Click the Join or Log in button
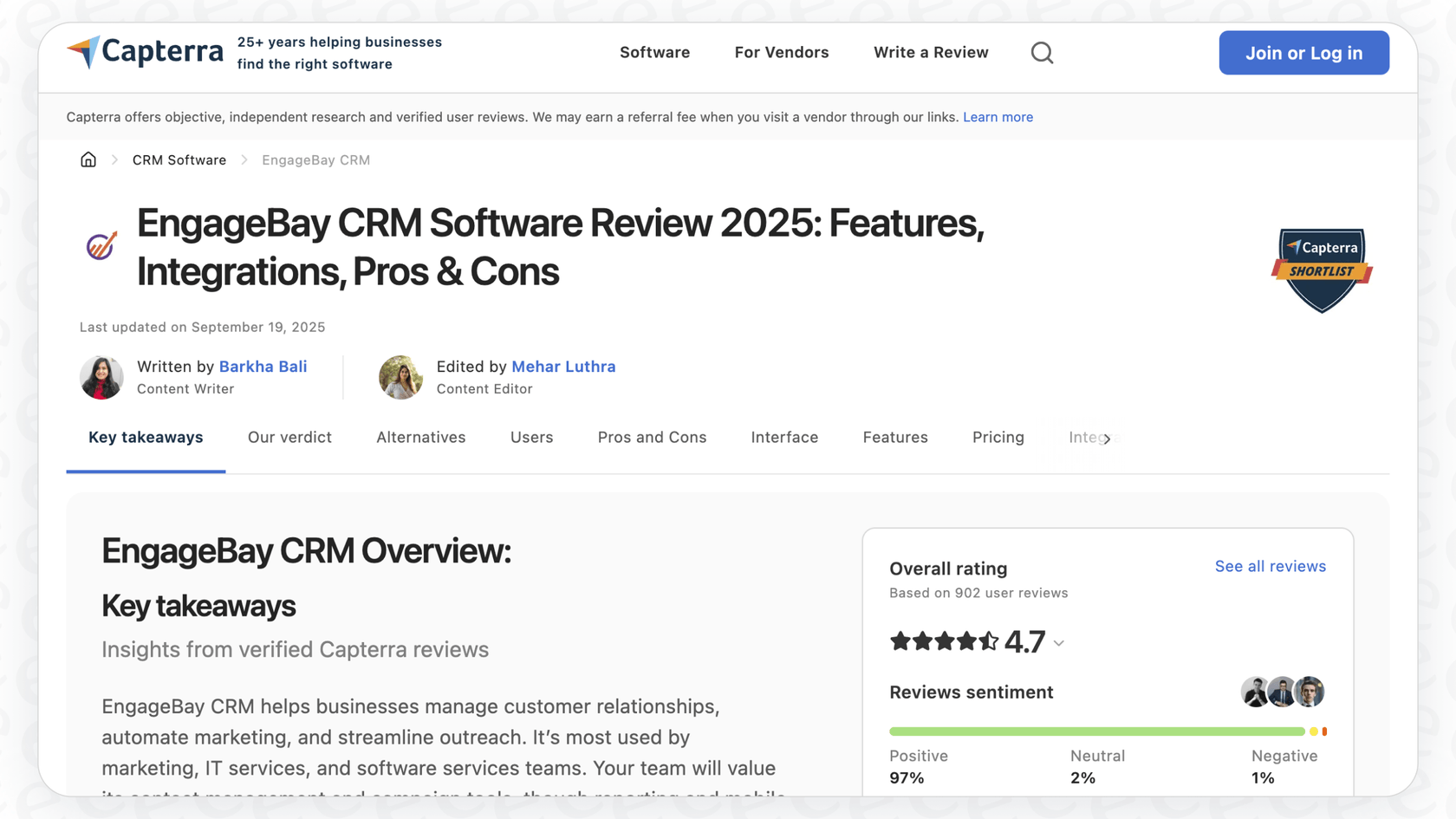This screenshot has width=1456, height=819. 1303,53
